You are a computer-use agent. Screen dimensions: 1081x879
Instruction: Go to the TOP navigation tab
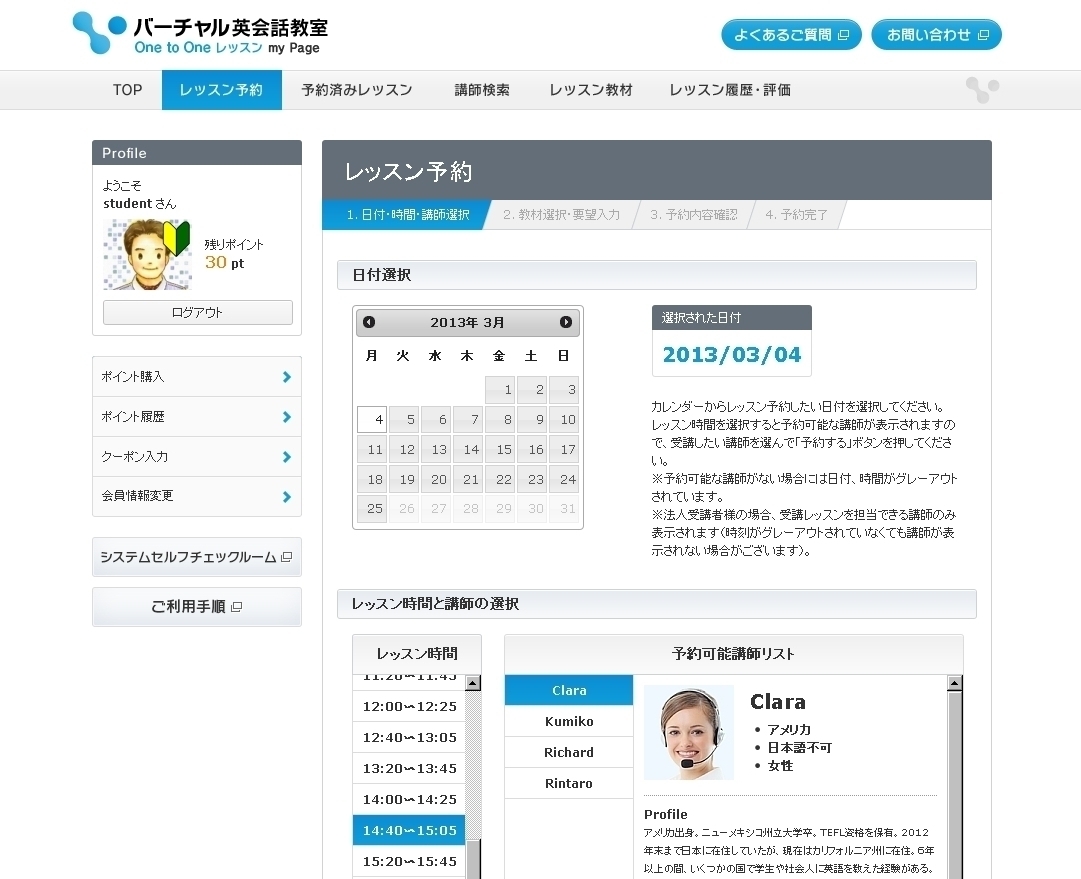[128, 90]
